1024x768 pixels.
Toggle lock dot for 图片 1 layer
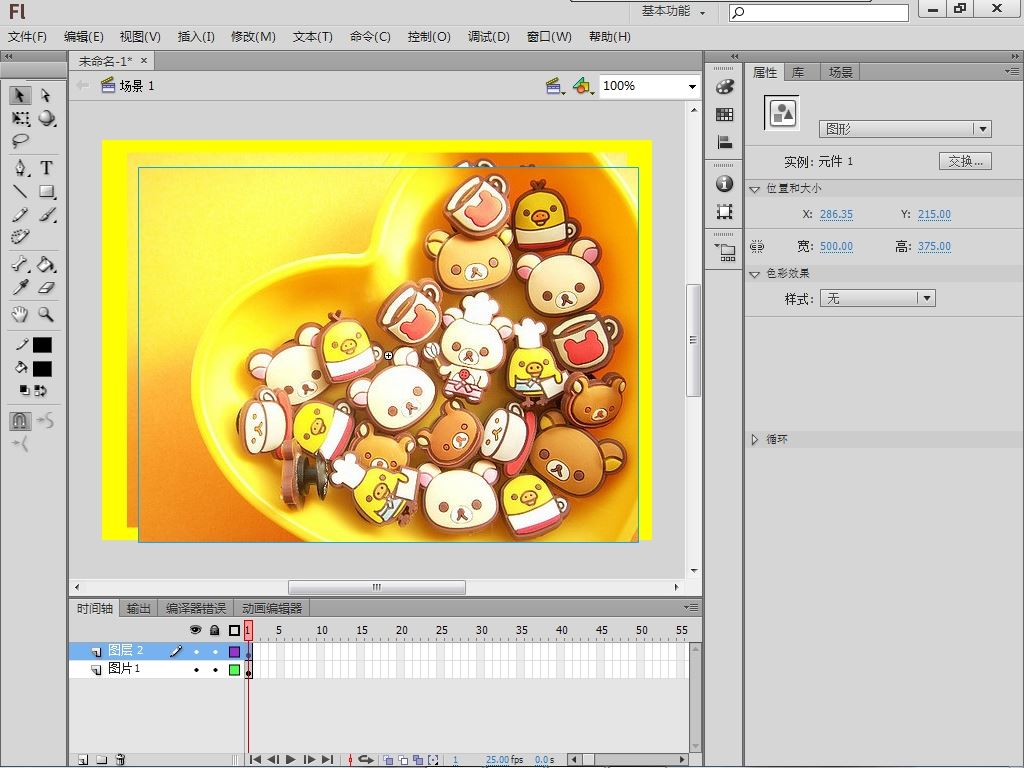214,669
